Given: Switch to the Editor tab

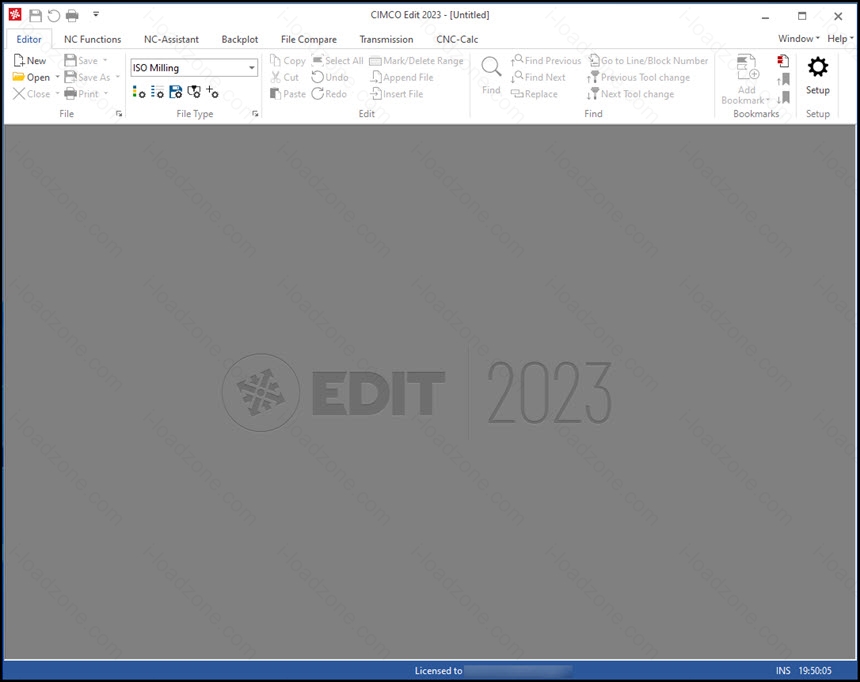Looking at the screenshot, I should tap(29, 40).
